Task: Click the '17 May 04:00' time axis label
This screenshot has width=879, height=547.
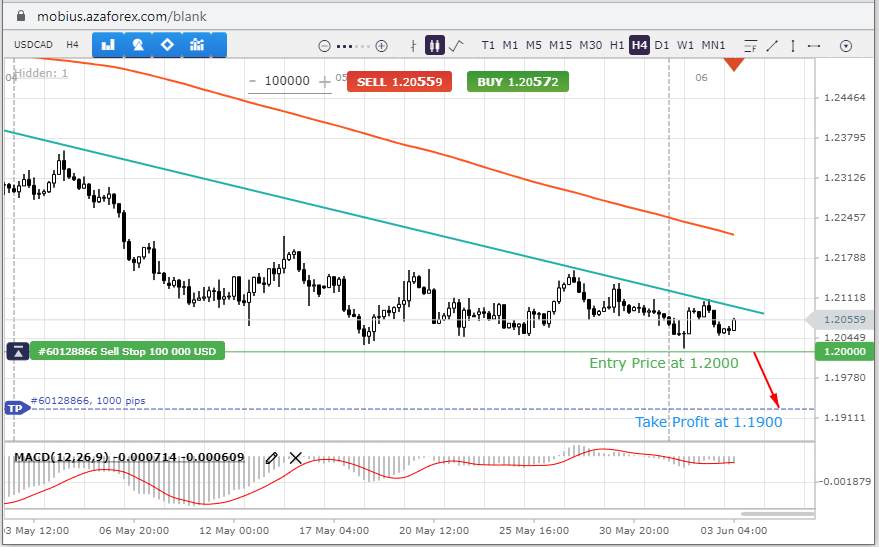Action: (334, 531)
